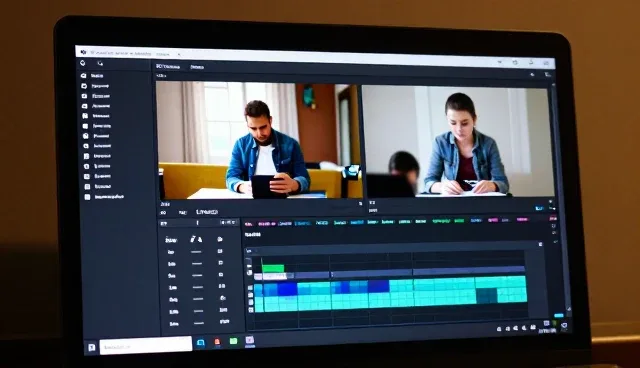Viewport: 640px width, 368px height.
Task: Click the white taskbar search box
Action: click(145, 345)
